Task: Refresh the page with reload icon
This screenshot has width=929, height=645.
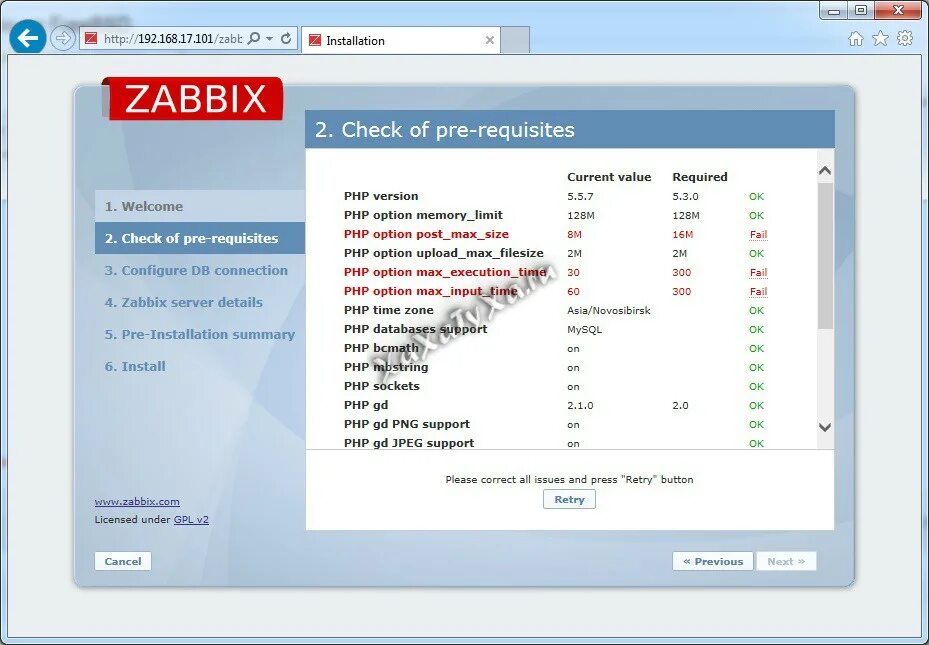Action: [286, 38]
